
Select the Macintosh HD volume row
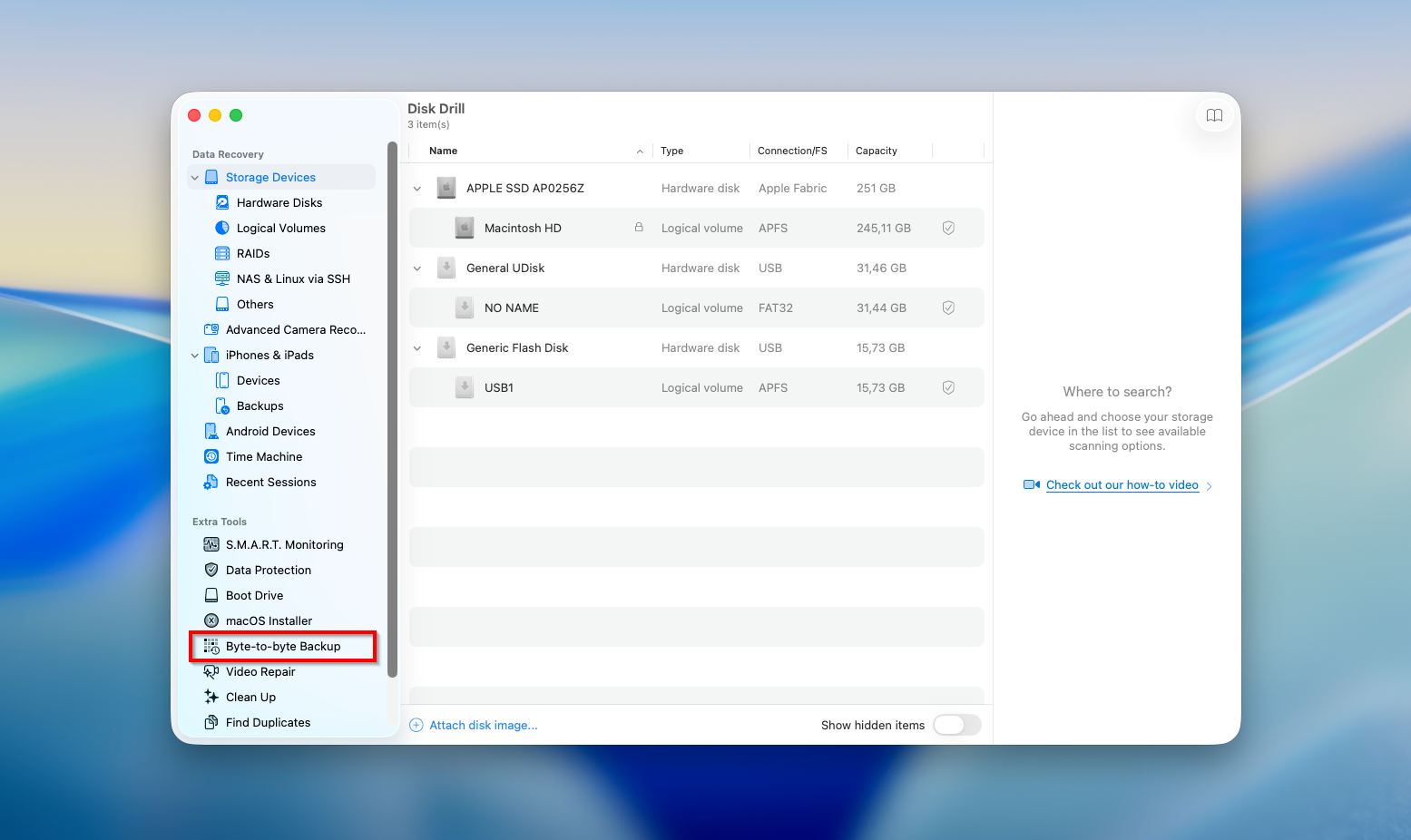[697, 228]
